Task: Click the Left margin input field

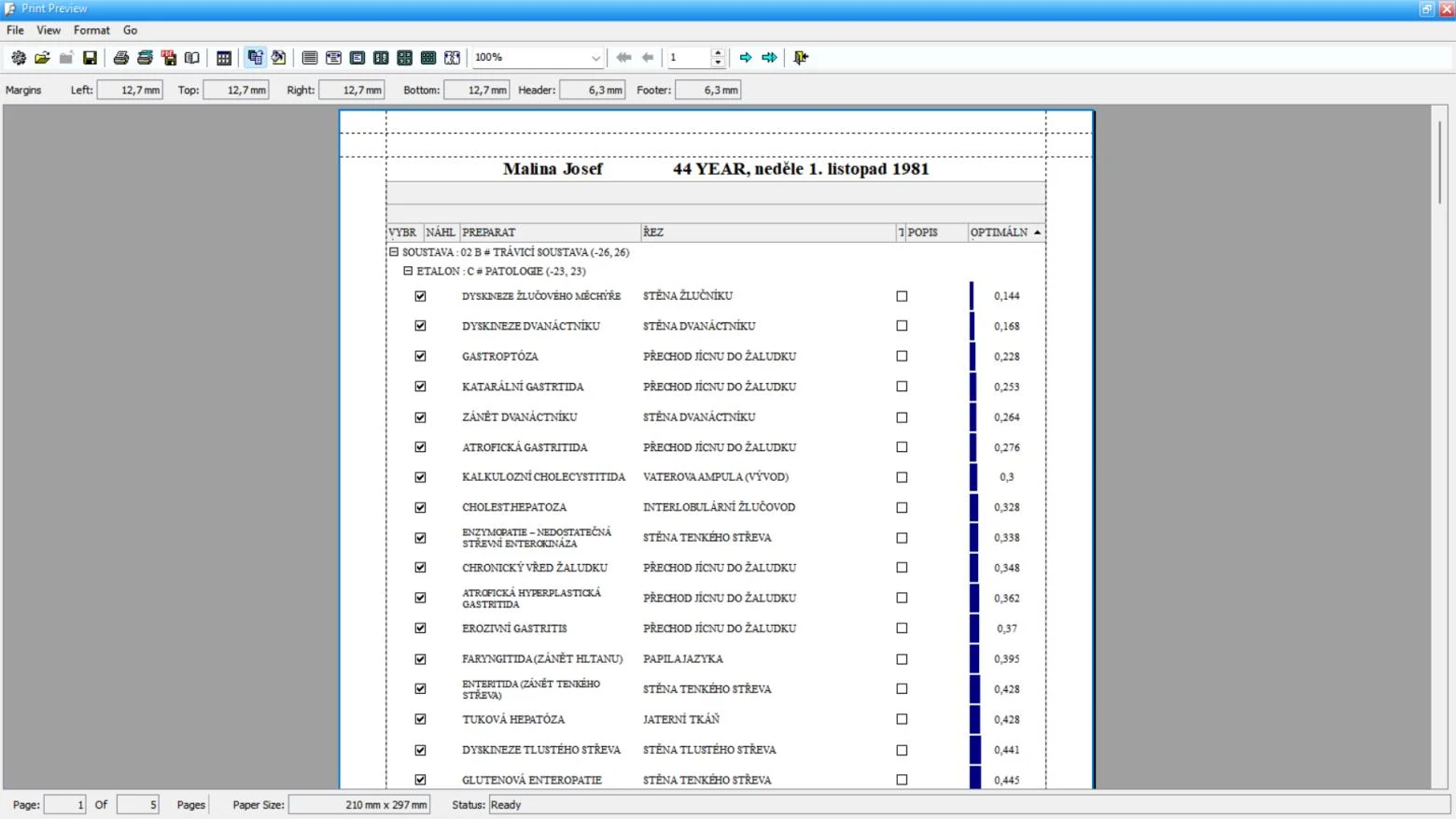Action: (130, 91)
